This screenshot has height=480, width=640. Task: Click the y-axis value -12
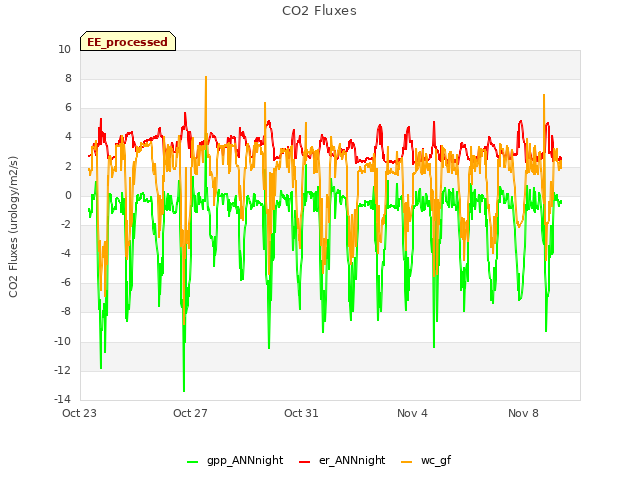click(62, 370)
